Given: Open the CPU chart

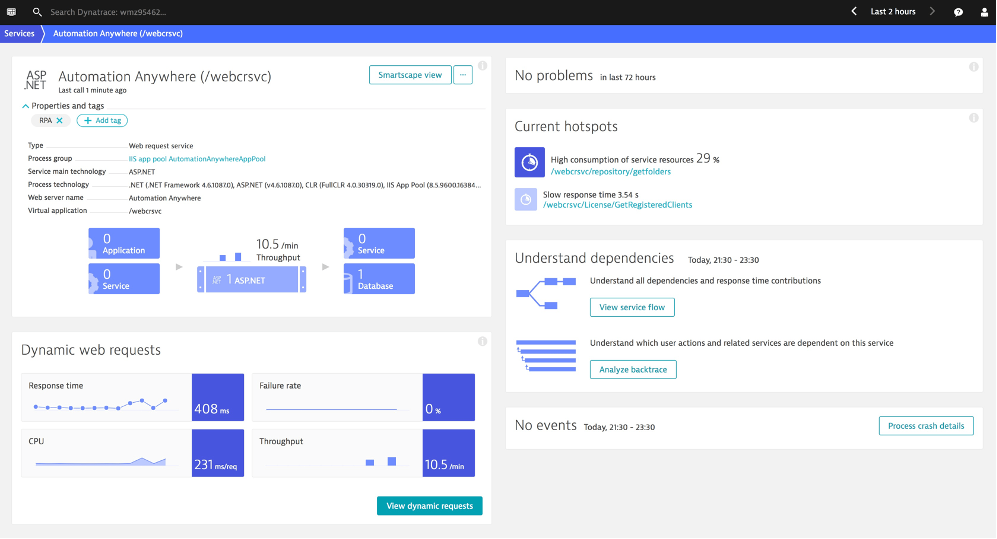Looking at the screenshot, I should [107, 453].
